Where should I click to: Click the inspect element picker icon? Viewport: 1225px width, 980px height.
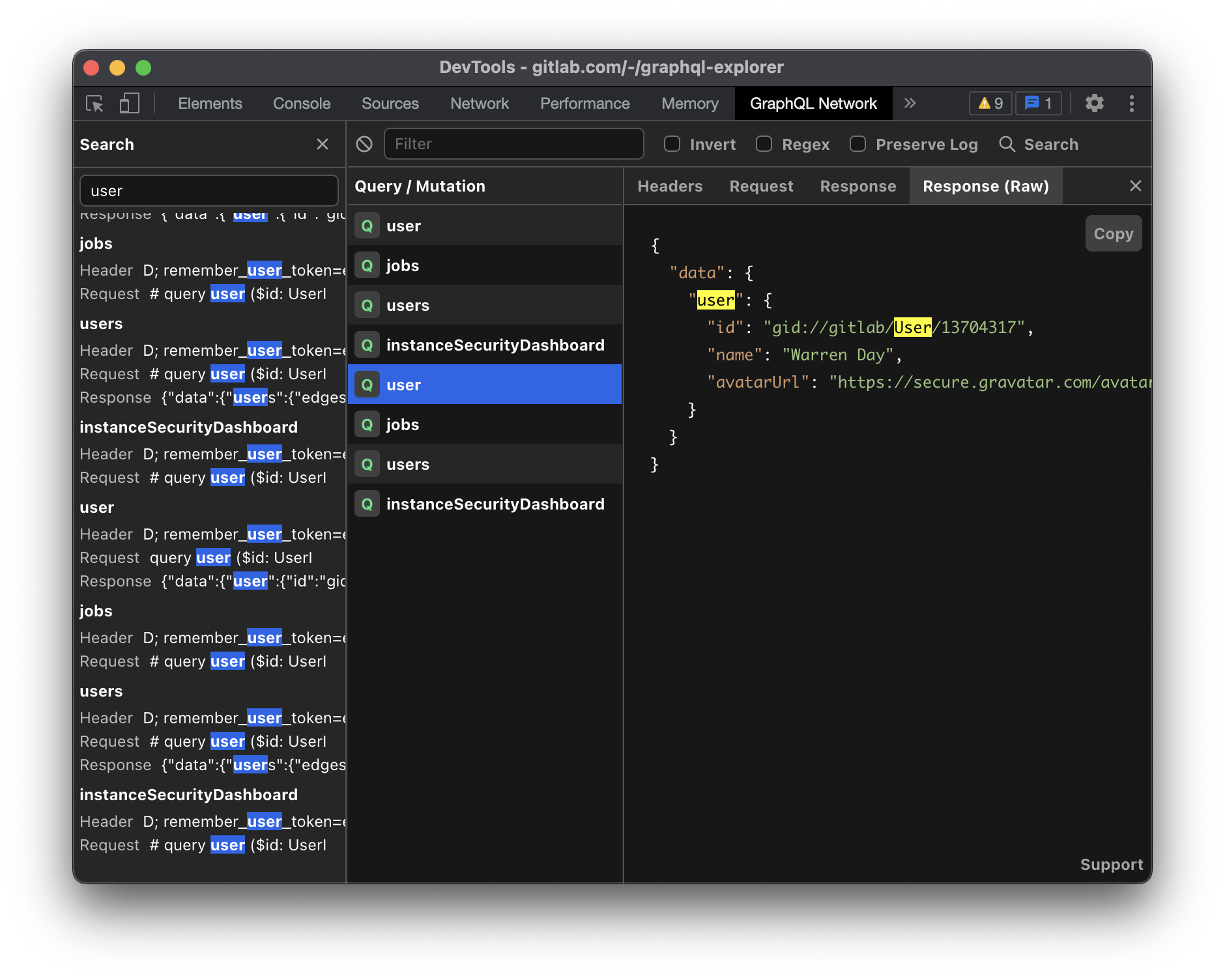[94, 104]
